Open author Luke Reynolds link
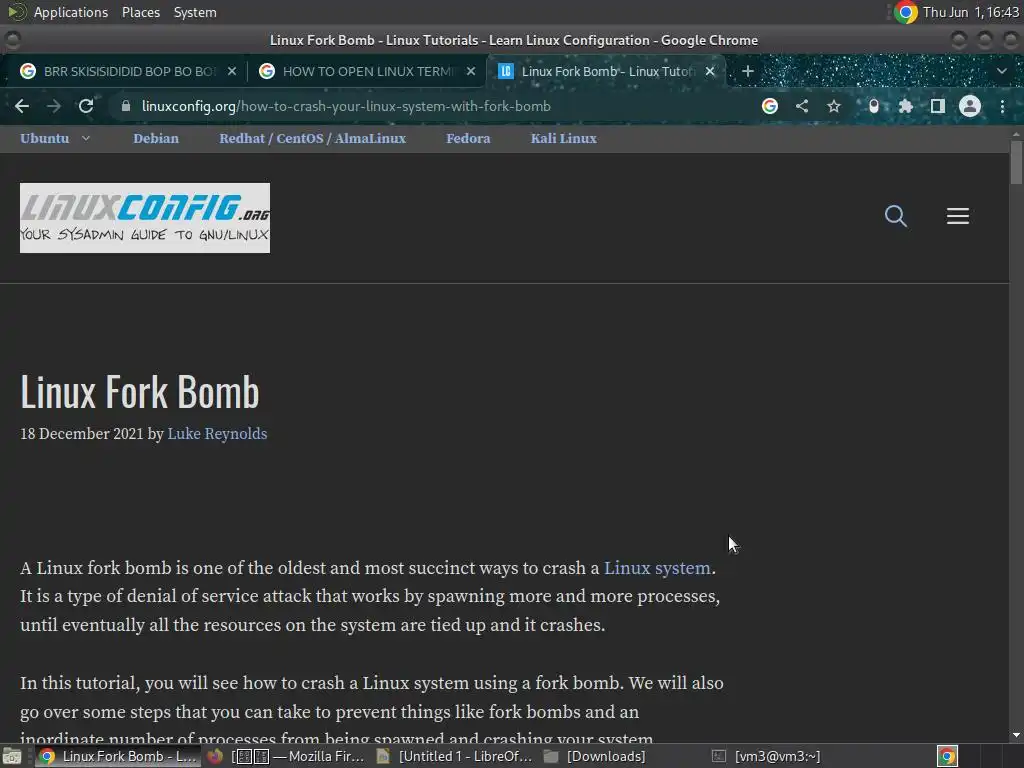 [x=217, y=434]
